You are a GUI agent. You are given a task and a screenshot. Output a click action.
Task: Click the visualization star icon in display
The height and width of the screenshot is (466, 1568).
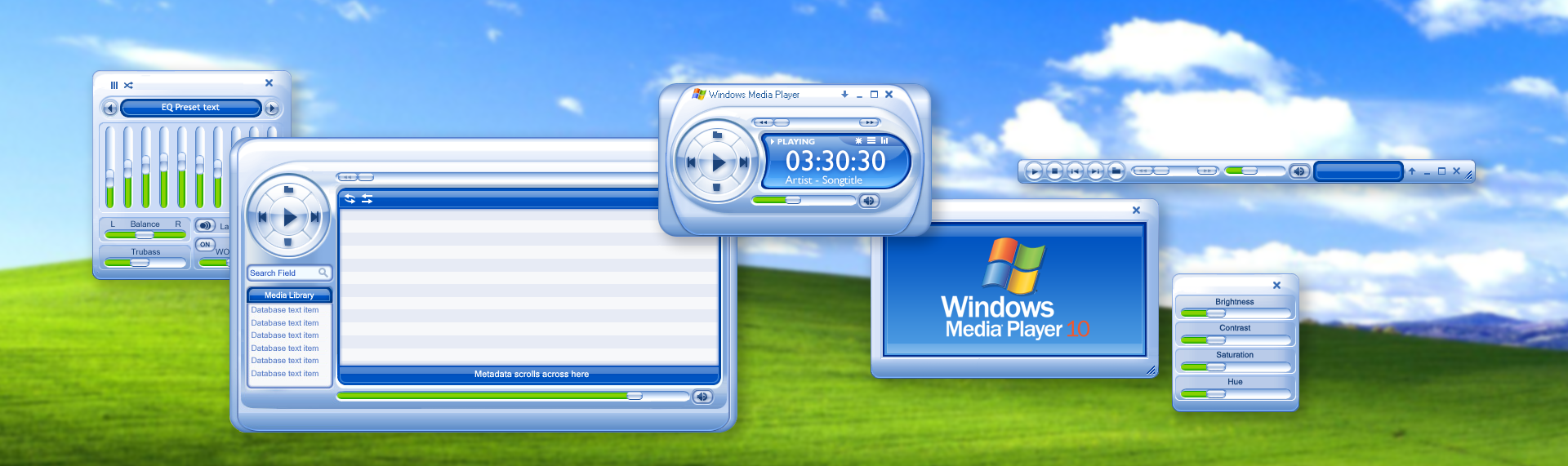[858, 141]
